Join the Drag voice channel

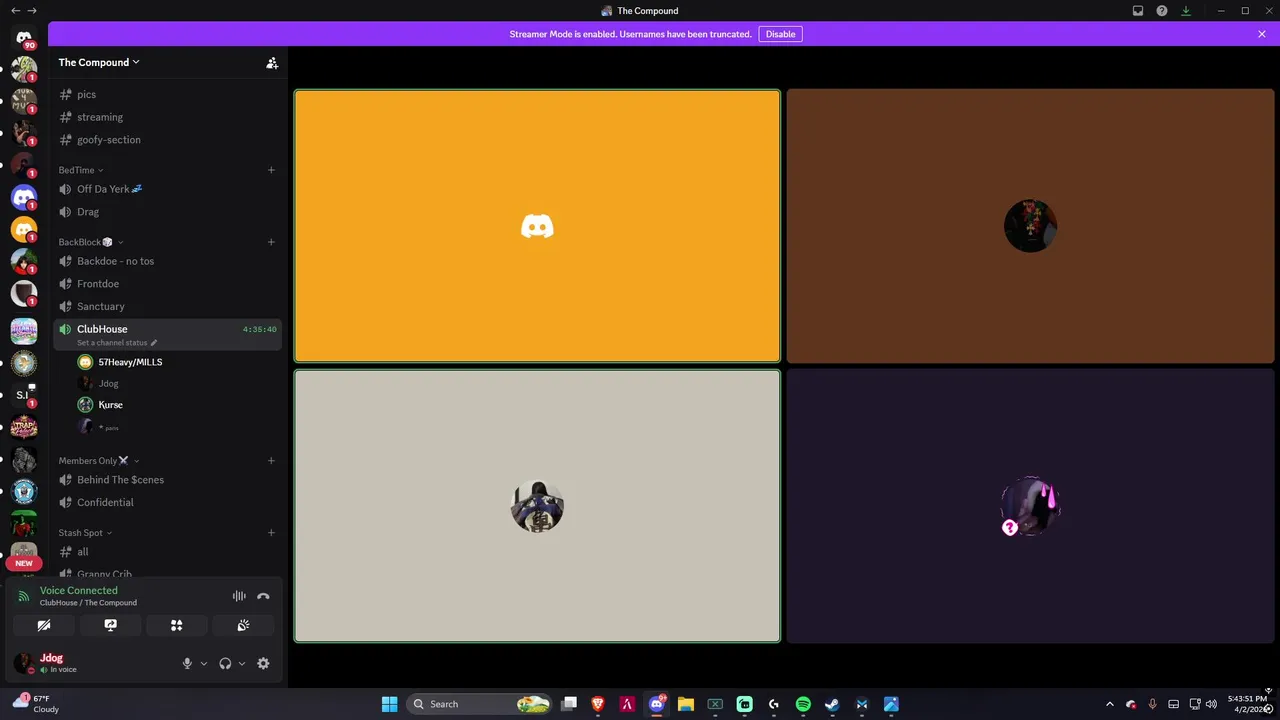166,212
